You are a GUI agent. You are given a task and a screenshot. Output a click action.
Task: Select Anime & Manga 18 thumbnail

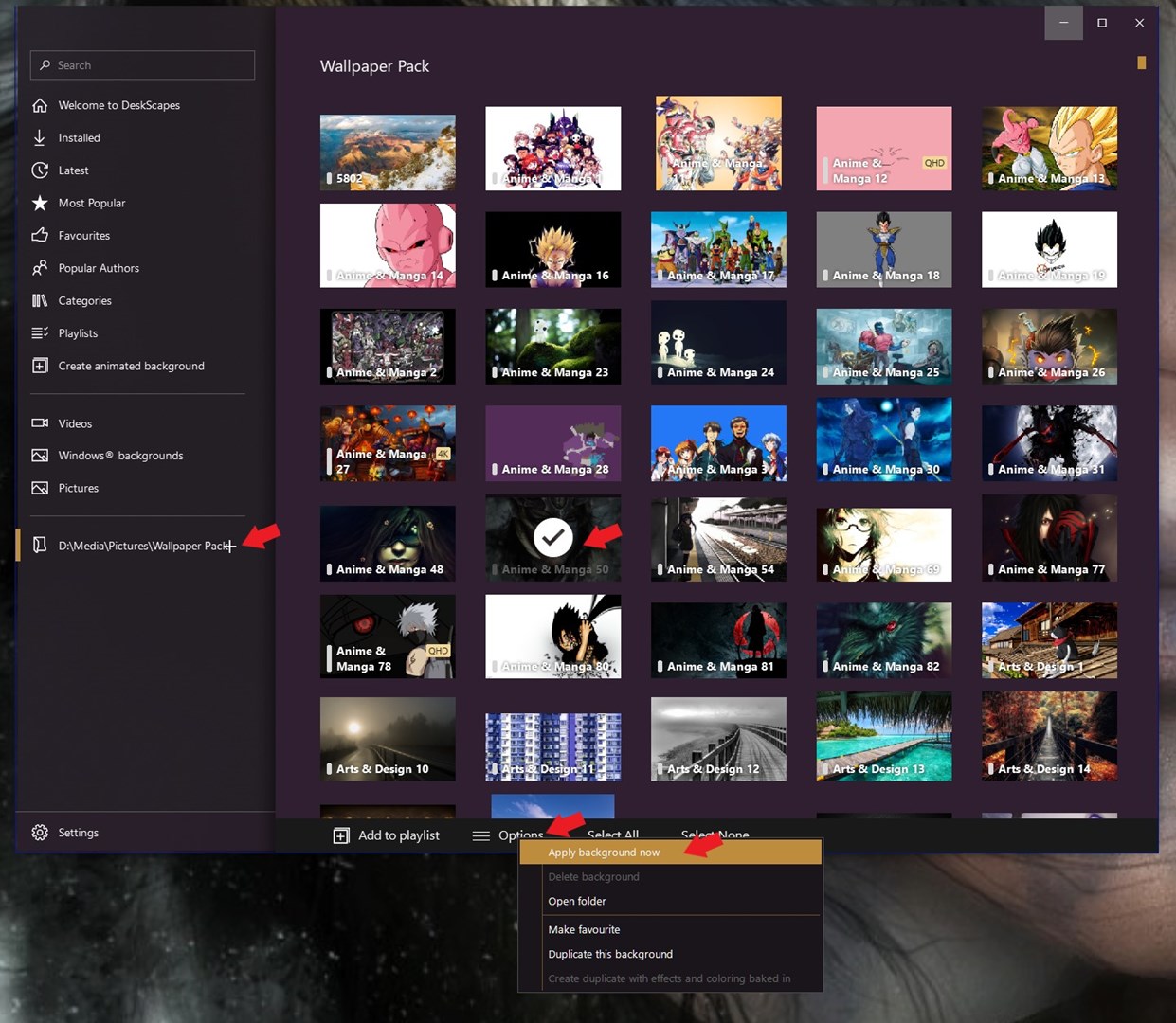(x=884, y=249)
